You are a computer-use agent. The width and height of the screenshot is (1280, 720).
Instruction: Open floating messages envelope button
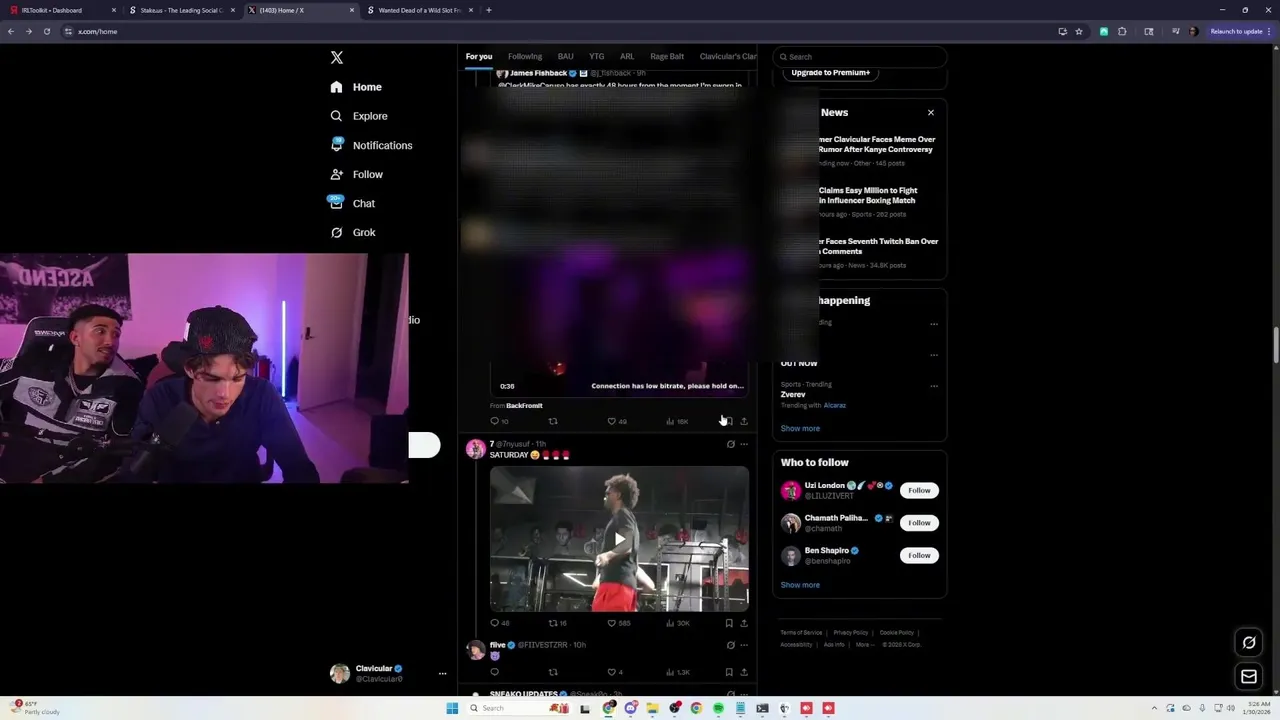point(1249,677)
